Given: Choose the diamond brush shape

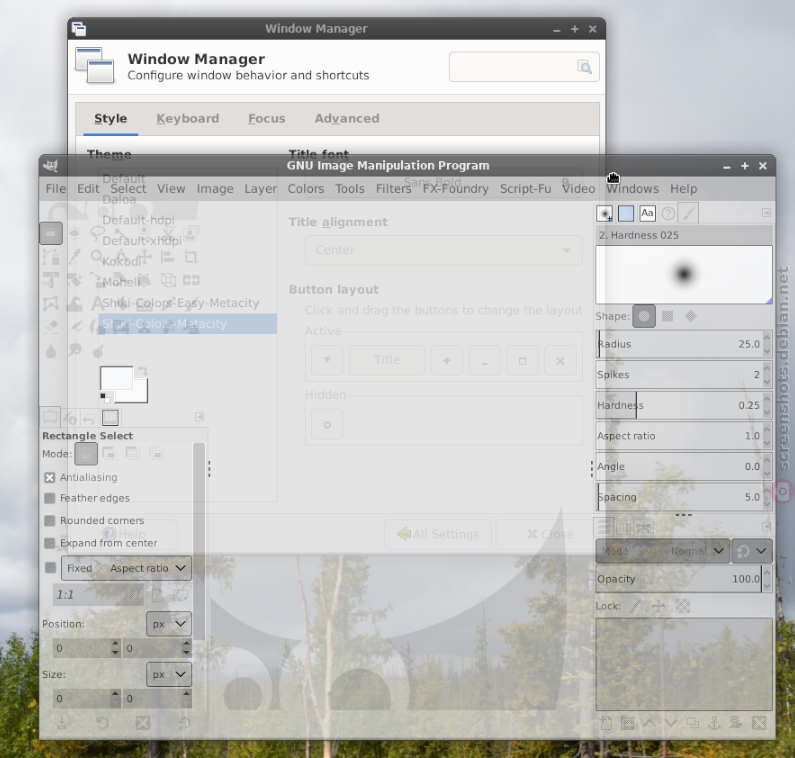Looking at the screenshot, I should (x=691, y=316).
